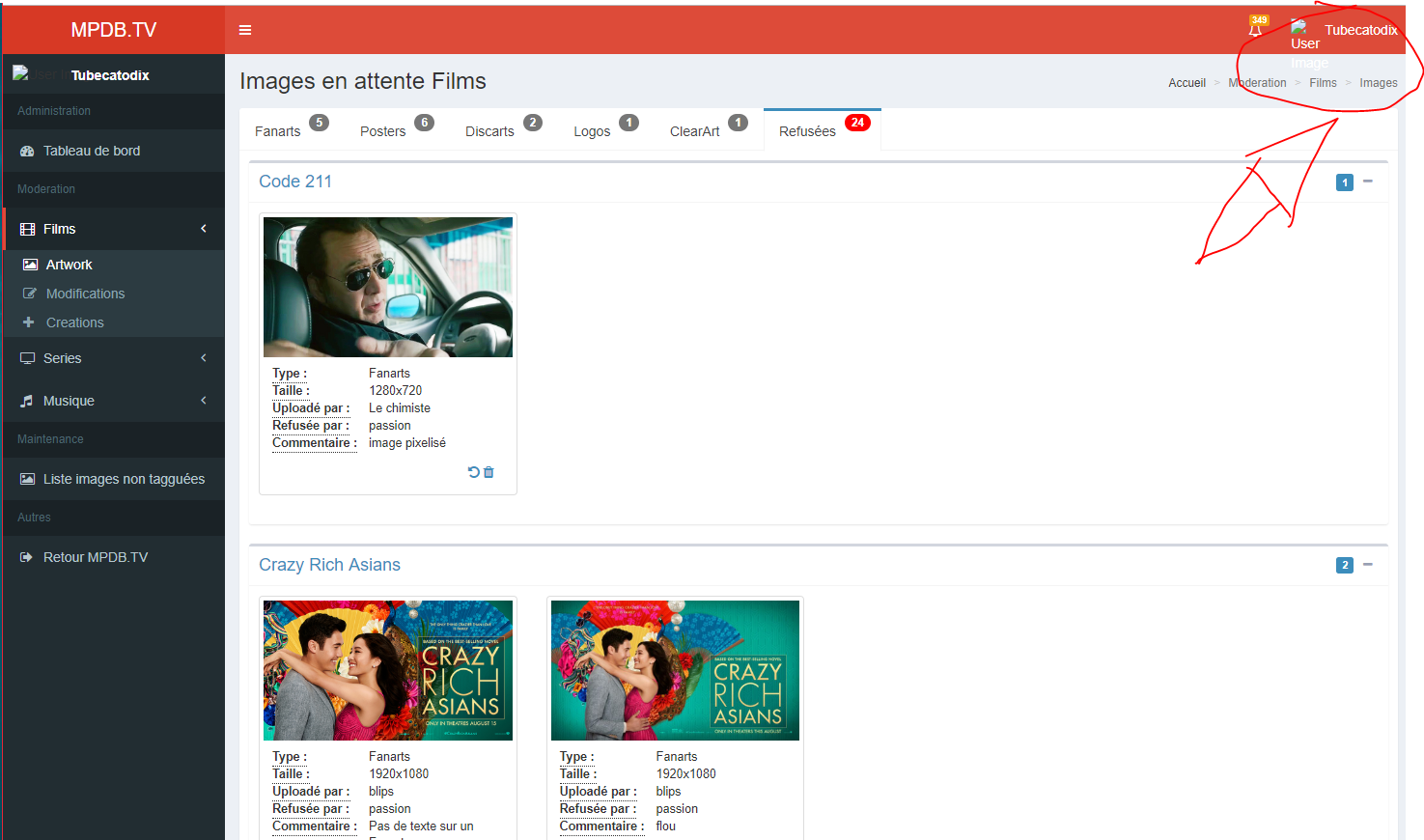This screenshot has width=1424, height=840.
Task: Toggle the hamburger sidebar menu
Action: pyautogui.click(x=245, y=30)
